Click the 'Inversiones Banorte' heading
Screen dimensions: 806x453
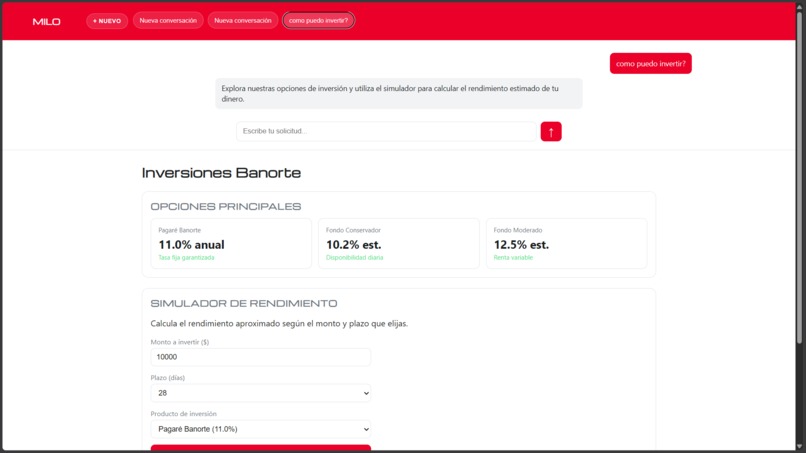click(222, 173)
